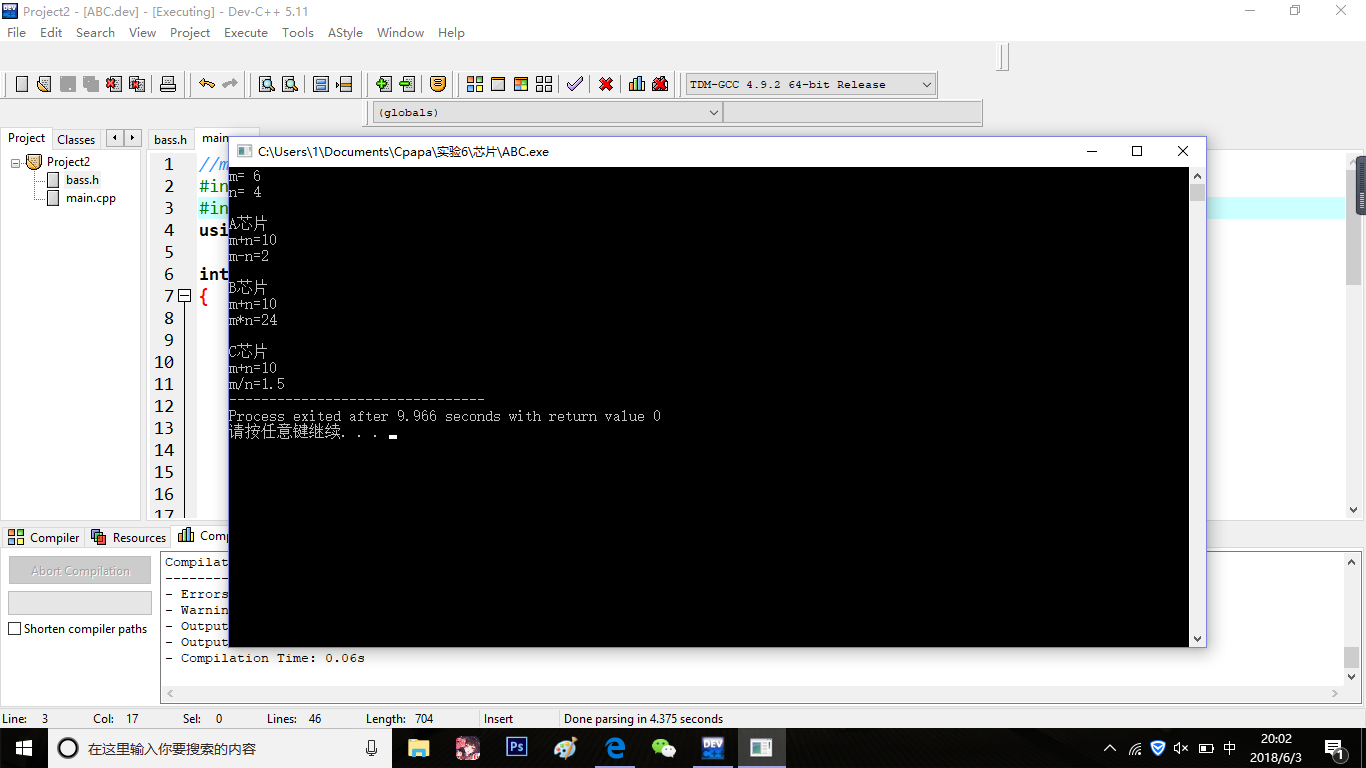Enable the Shorten compiler paths checkbox
Image resolution: width=1366 pixels, height=768 pixels.
click(15, 629)
